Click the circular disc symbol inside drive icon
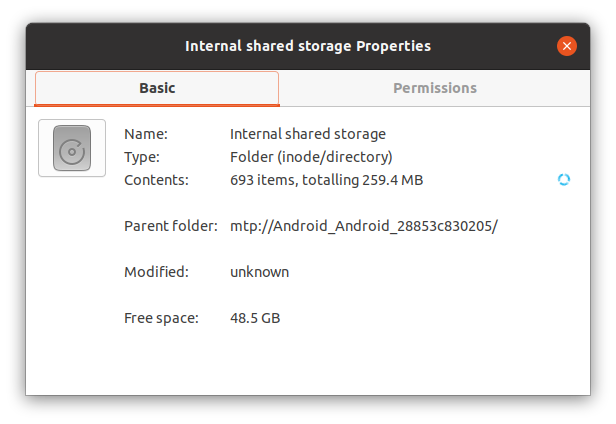The height and width of the screenshot is (424, 616). (72, 152)
